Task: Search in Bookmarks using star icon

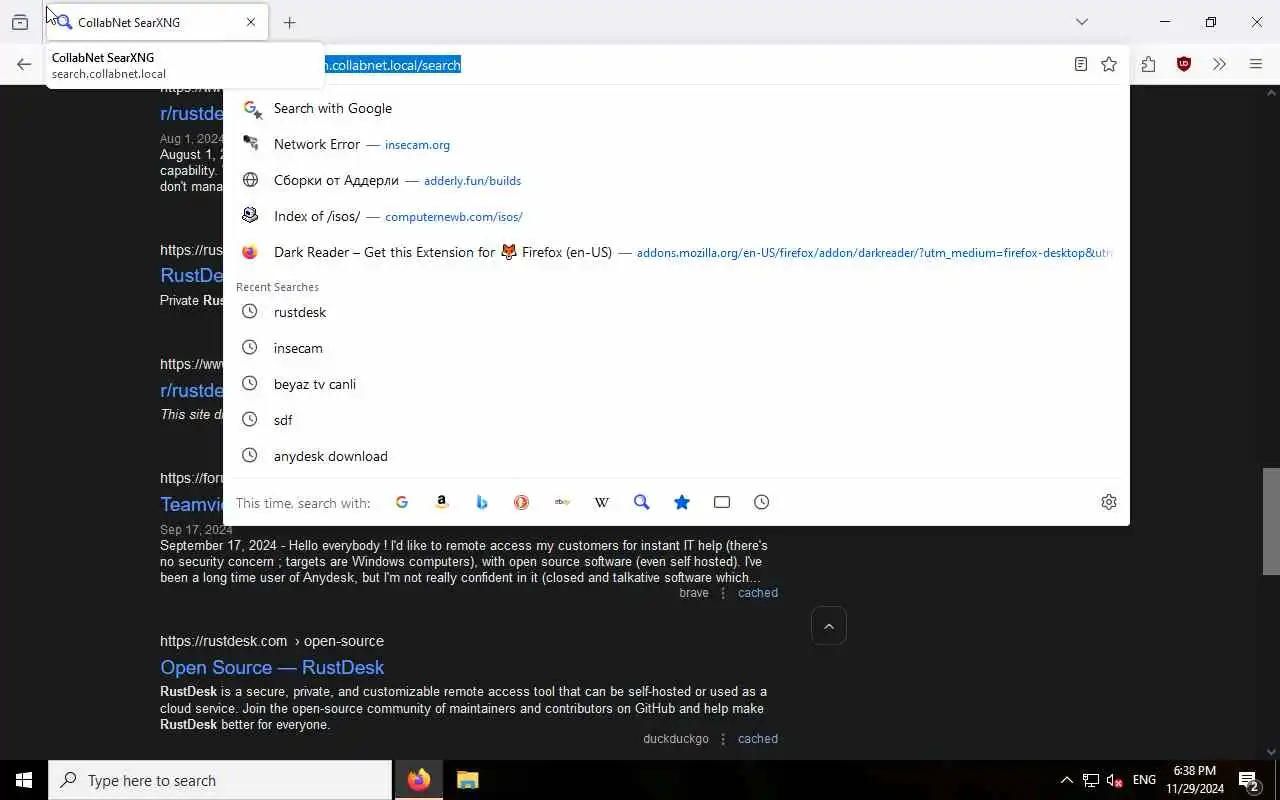Action: tap(682, 503)
